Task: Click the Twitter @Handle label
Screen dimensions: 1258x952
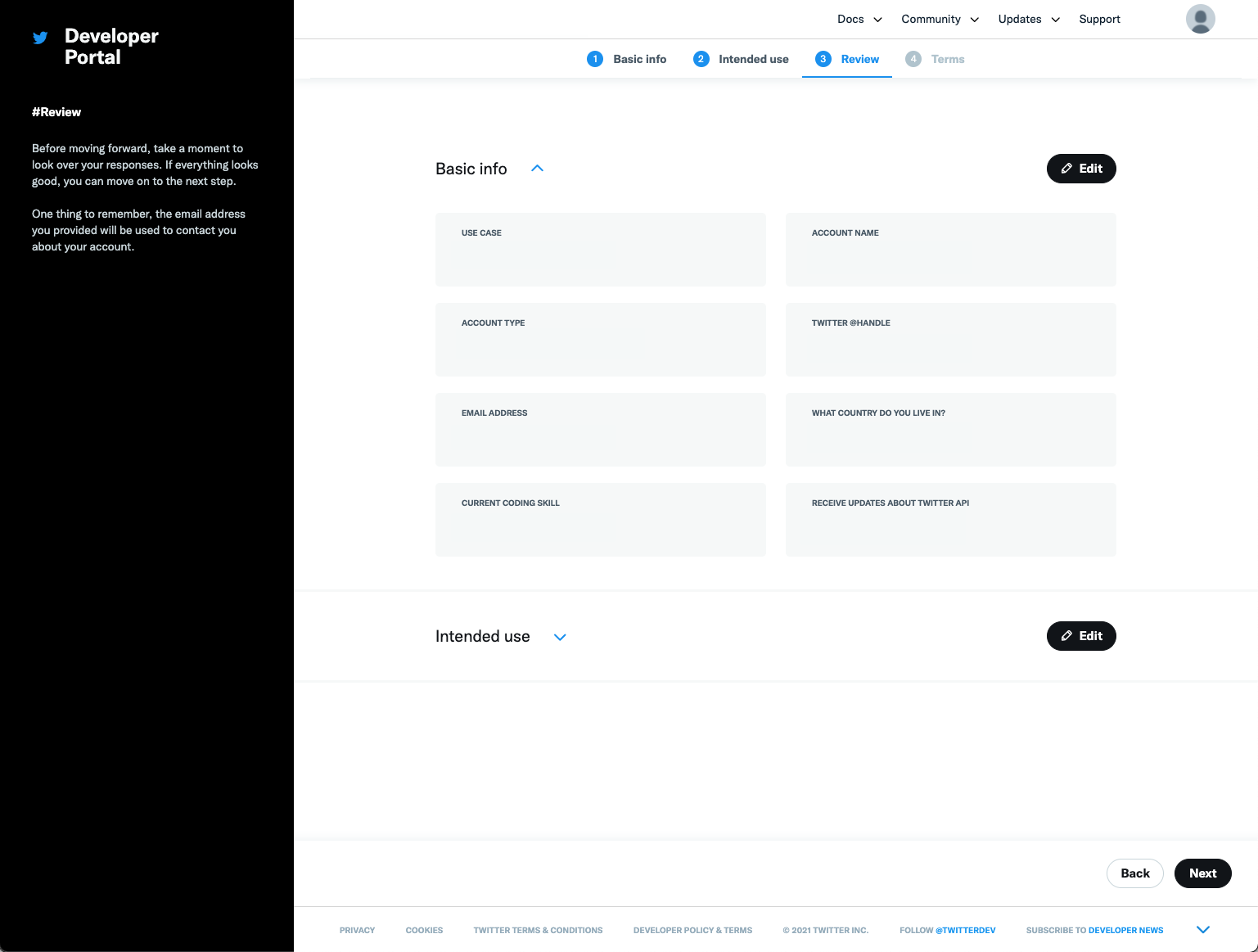Action: (x=851, y=323)
